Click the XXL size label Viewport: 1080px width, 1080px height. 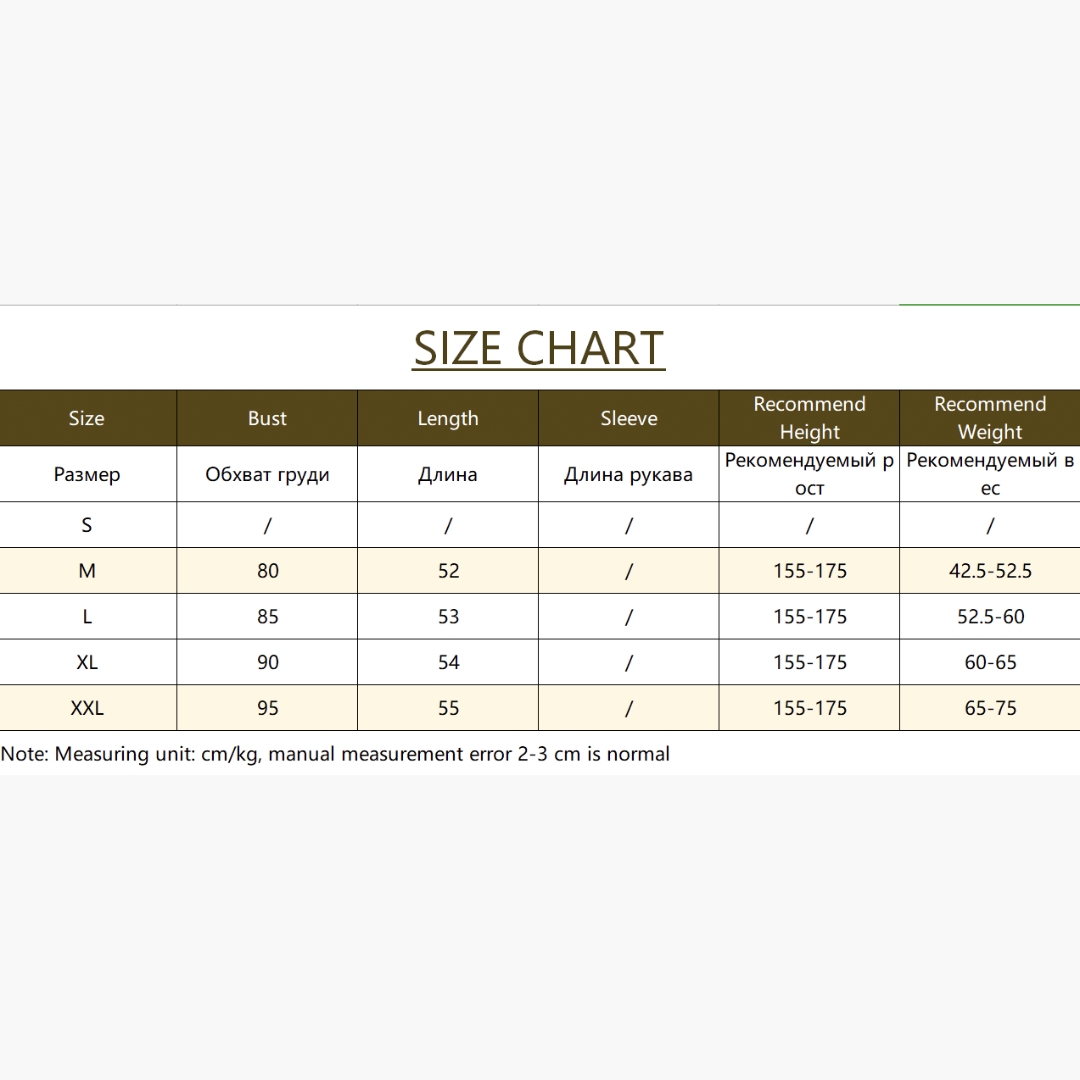pos(87,708)
